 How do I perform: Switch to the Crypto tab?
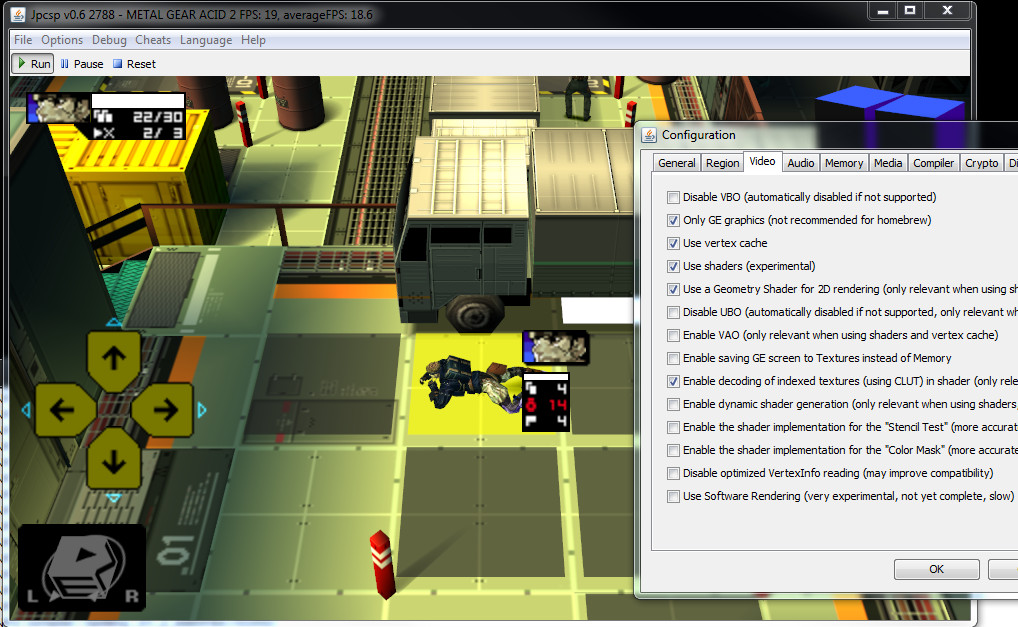981,163
